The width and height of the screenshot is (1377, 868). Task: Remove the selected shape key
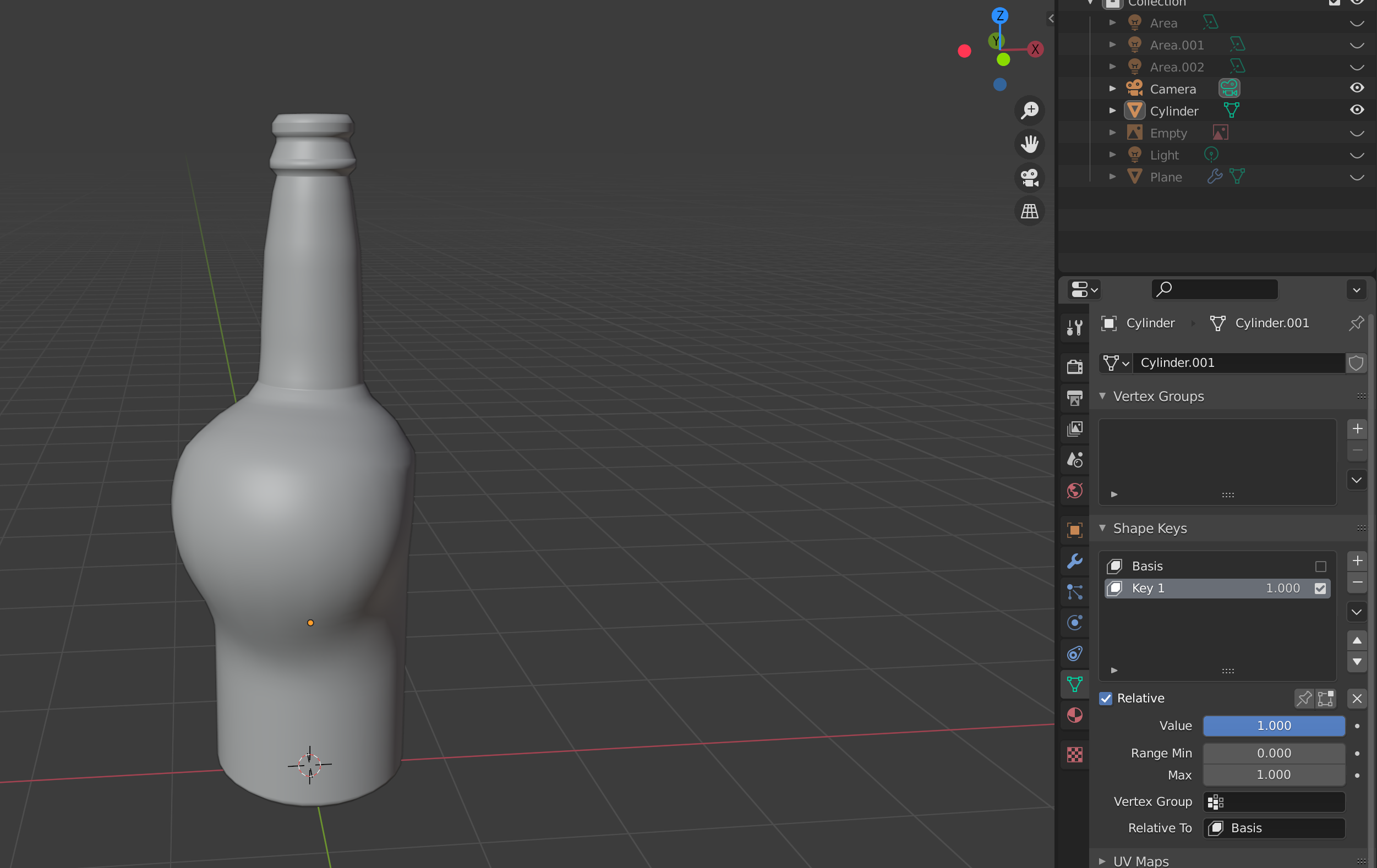(x=1357, y=583)
